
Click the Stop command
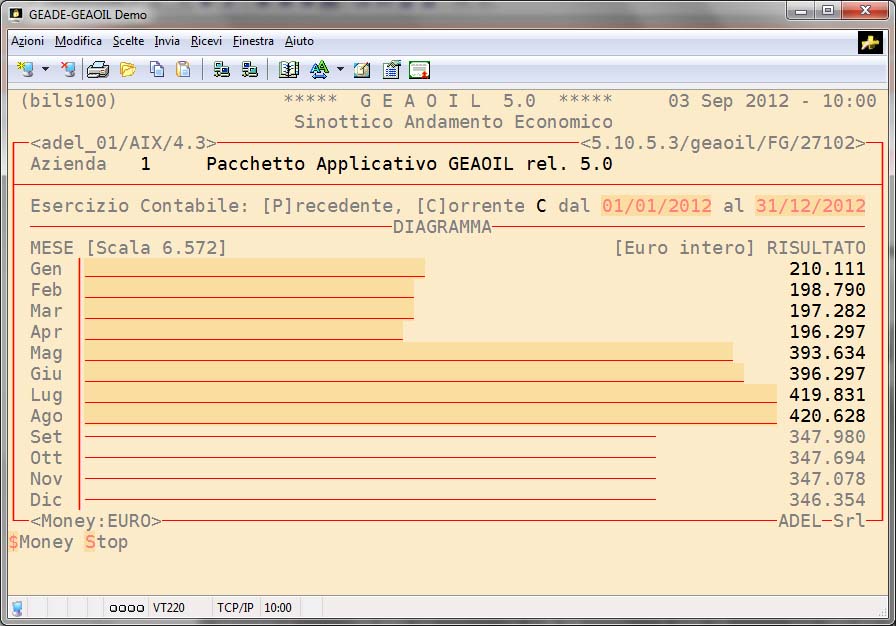(106, 542)
